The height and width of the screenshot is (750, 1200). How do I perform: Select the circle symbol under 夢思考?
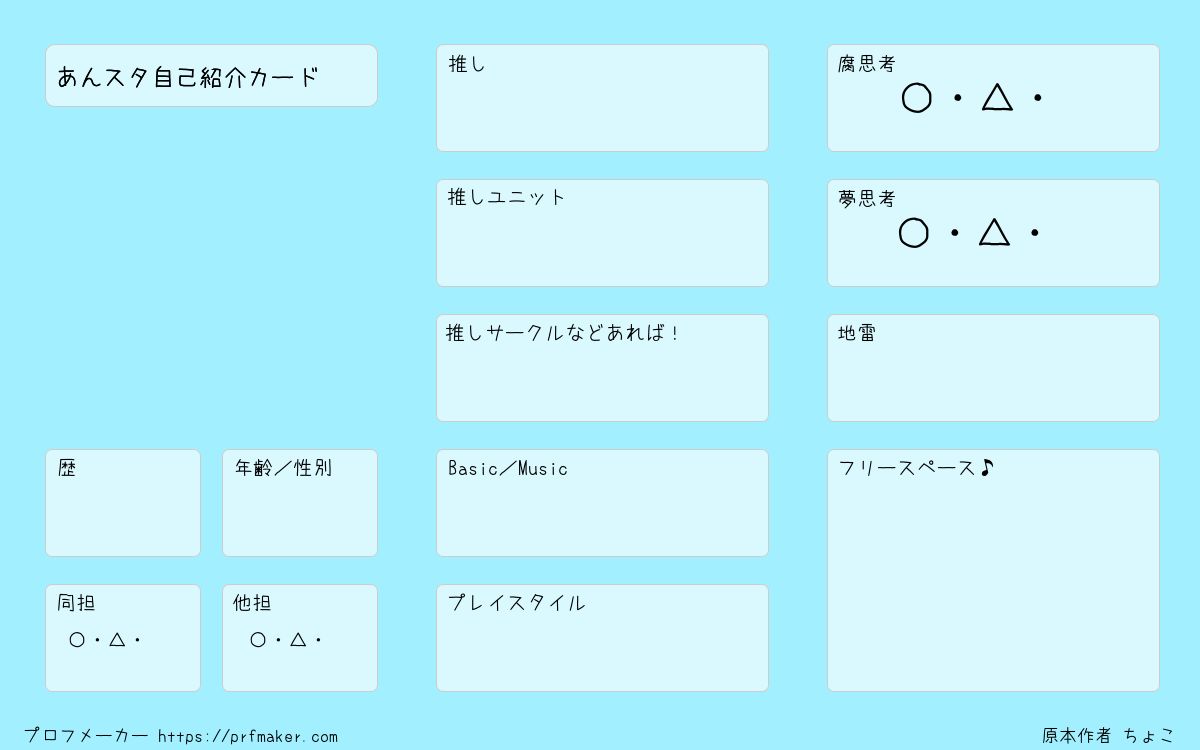tap(913, 233)
